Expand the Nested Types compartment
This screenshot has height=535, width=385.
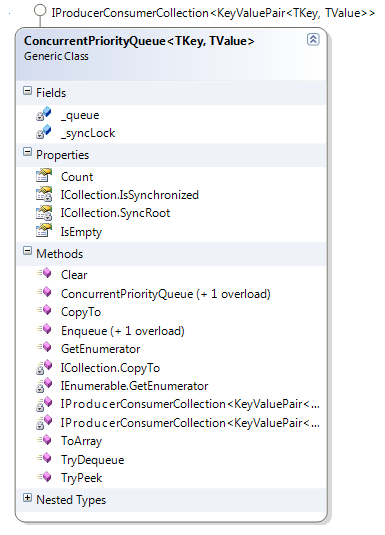tap(27, 498)
